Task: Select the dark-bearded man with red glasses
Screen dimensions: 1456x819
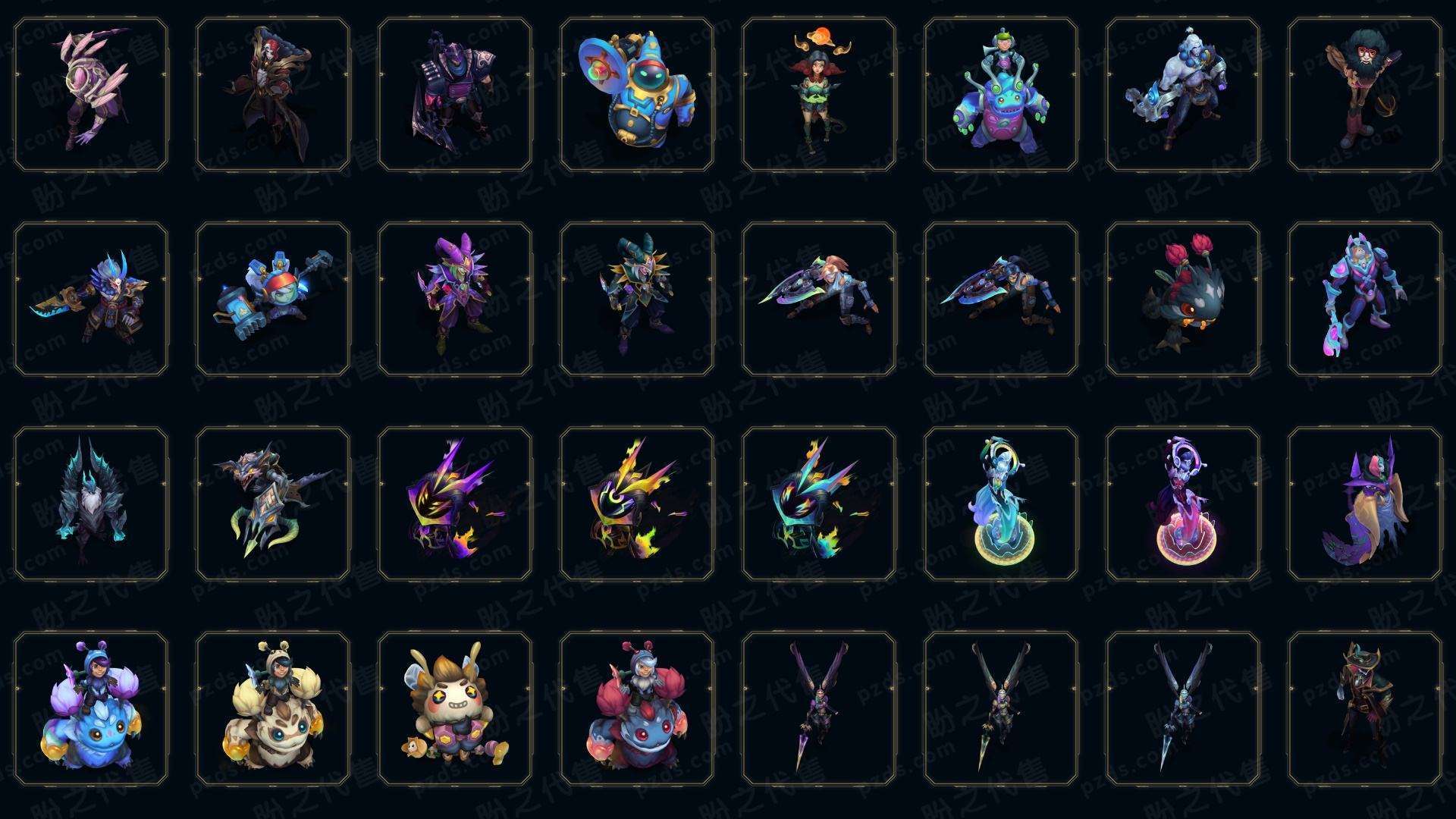Action: (1364, 95)
